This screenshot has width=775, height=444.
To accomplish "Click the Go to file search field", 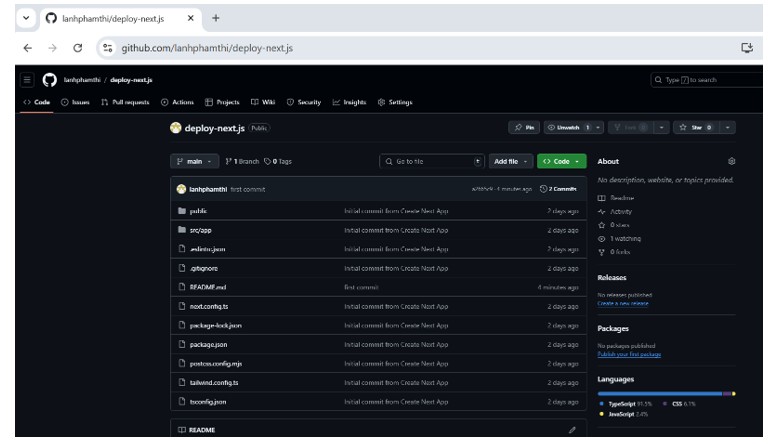I will pyautogui.click(x=432, y=161).
